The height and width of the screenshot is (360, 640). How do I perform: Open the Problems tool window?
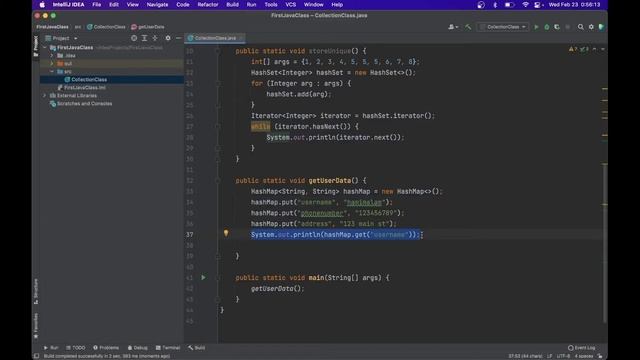click(x=106, y=348)
